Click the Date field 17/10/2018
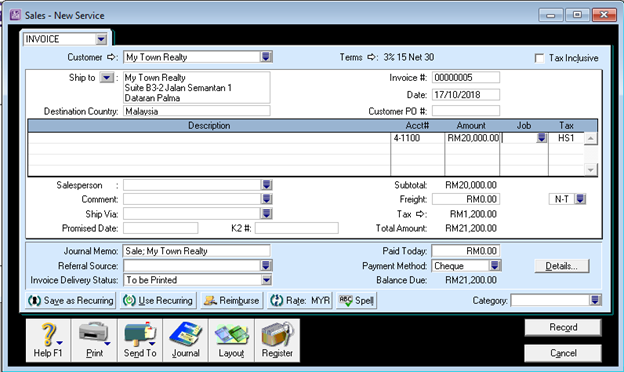Viewport: 624px width, 372px height. (466, 95)
